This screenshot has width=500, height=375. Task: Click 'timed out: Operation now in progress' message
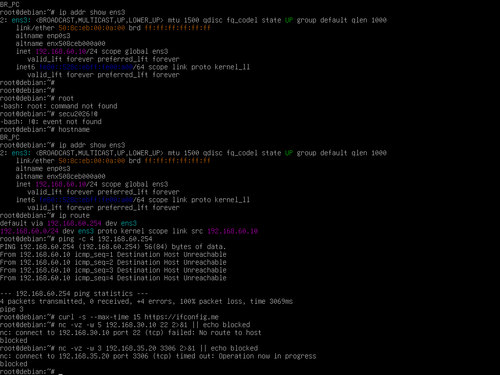point(246,356)
